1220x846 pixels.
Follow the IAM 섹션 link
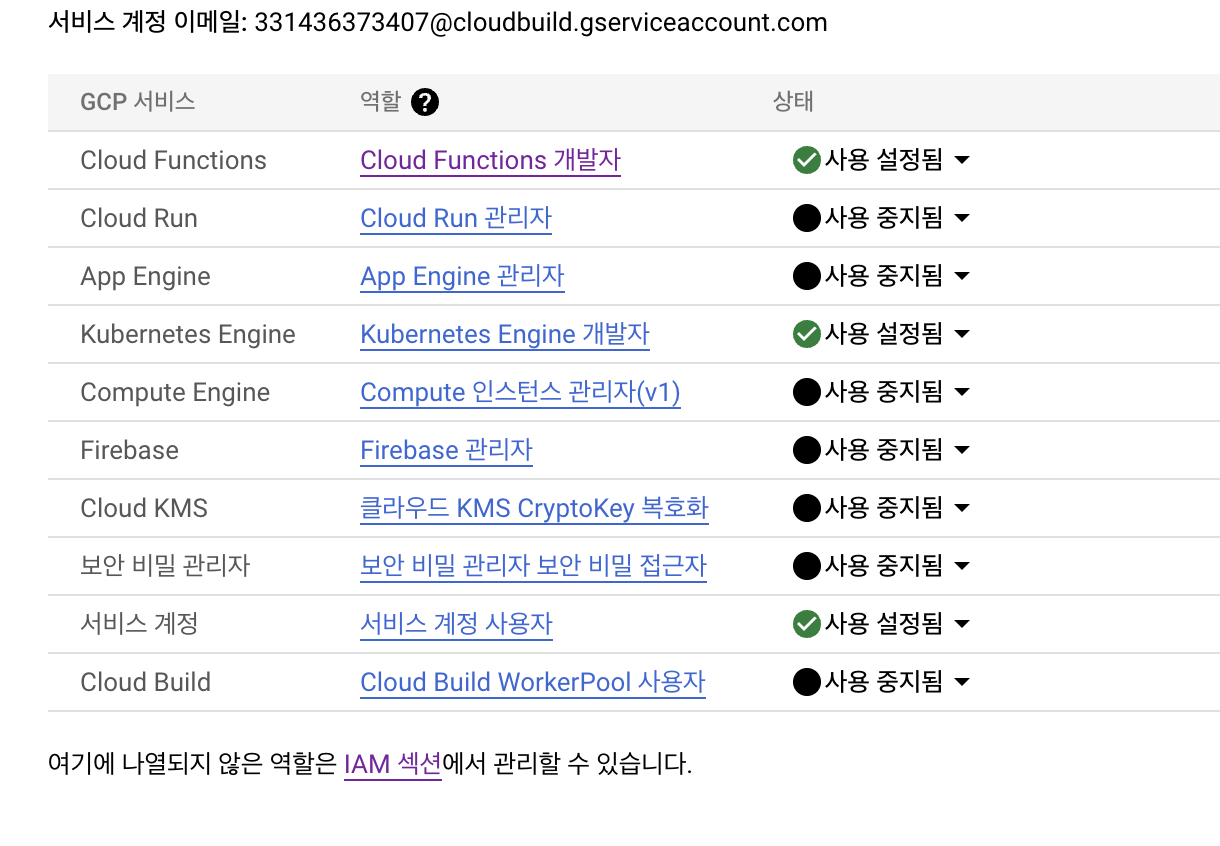click(392, 765)
